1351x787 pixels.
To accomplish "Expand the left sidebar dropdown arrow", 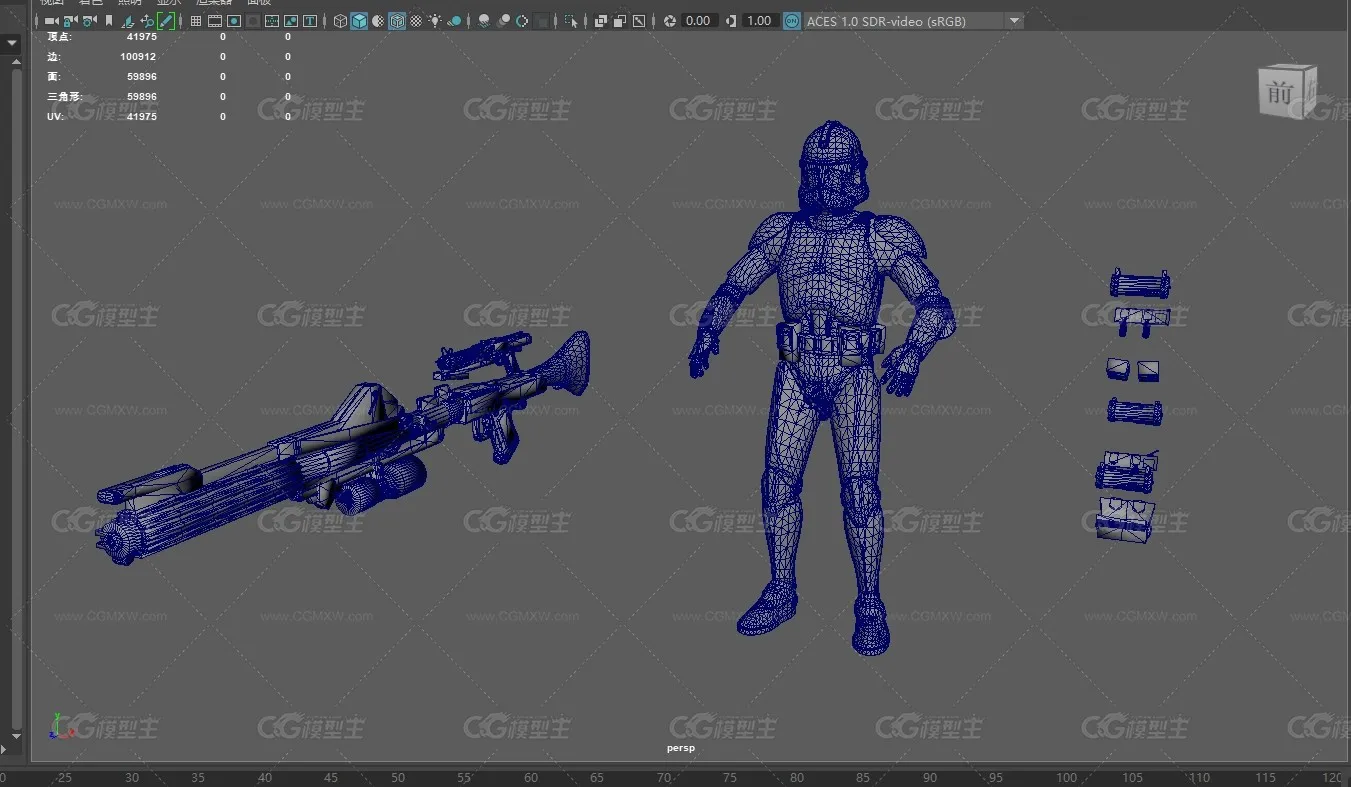I will tap(12, 44).
